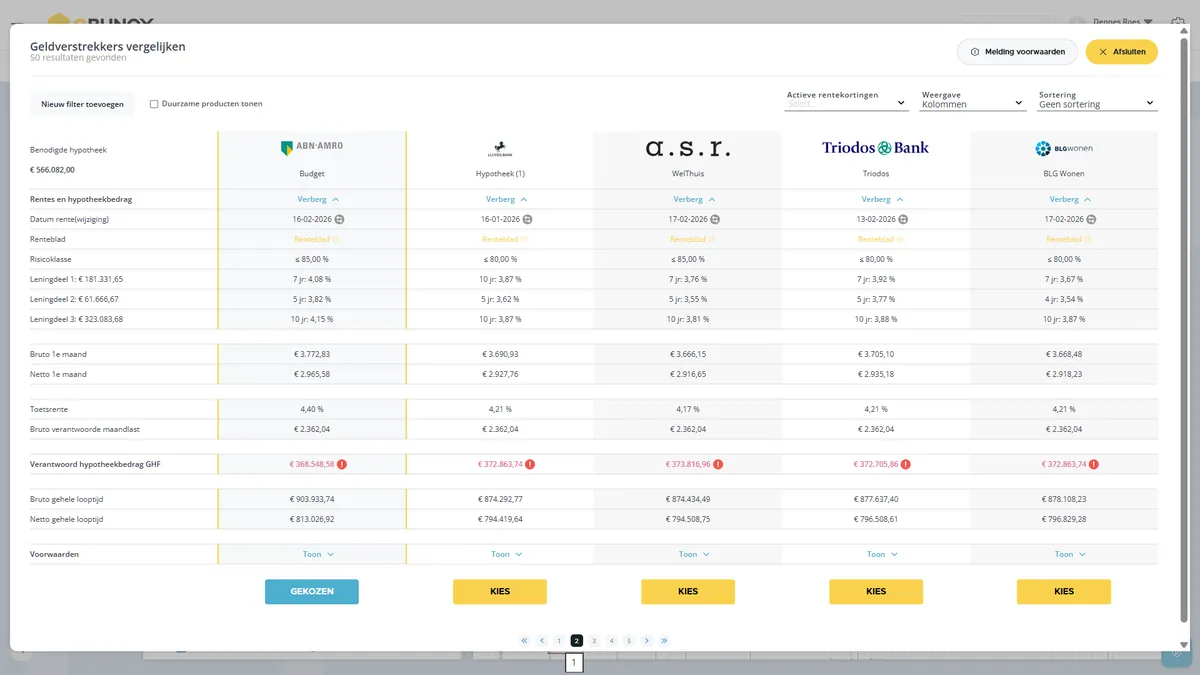Enable the Duurzame producten tonen checkbox

[x=154, y=104]
